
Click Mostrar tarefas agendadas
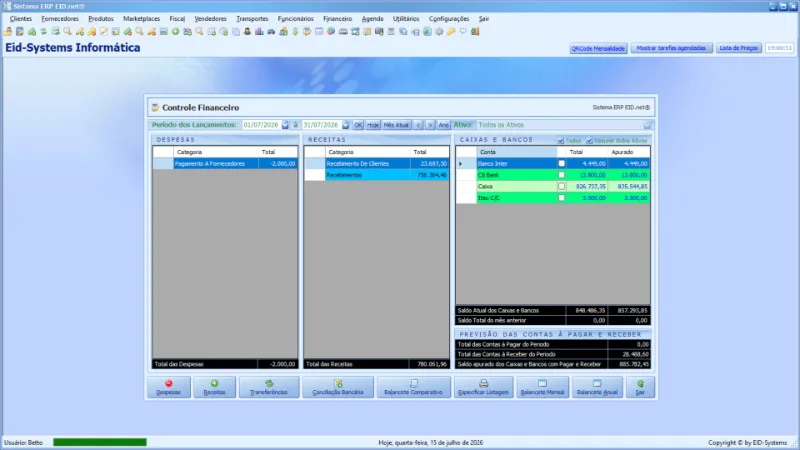pyautogui.click(x=671, y=48)
